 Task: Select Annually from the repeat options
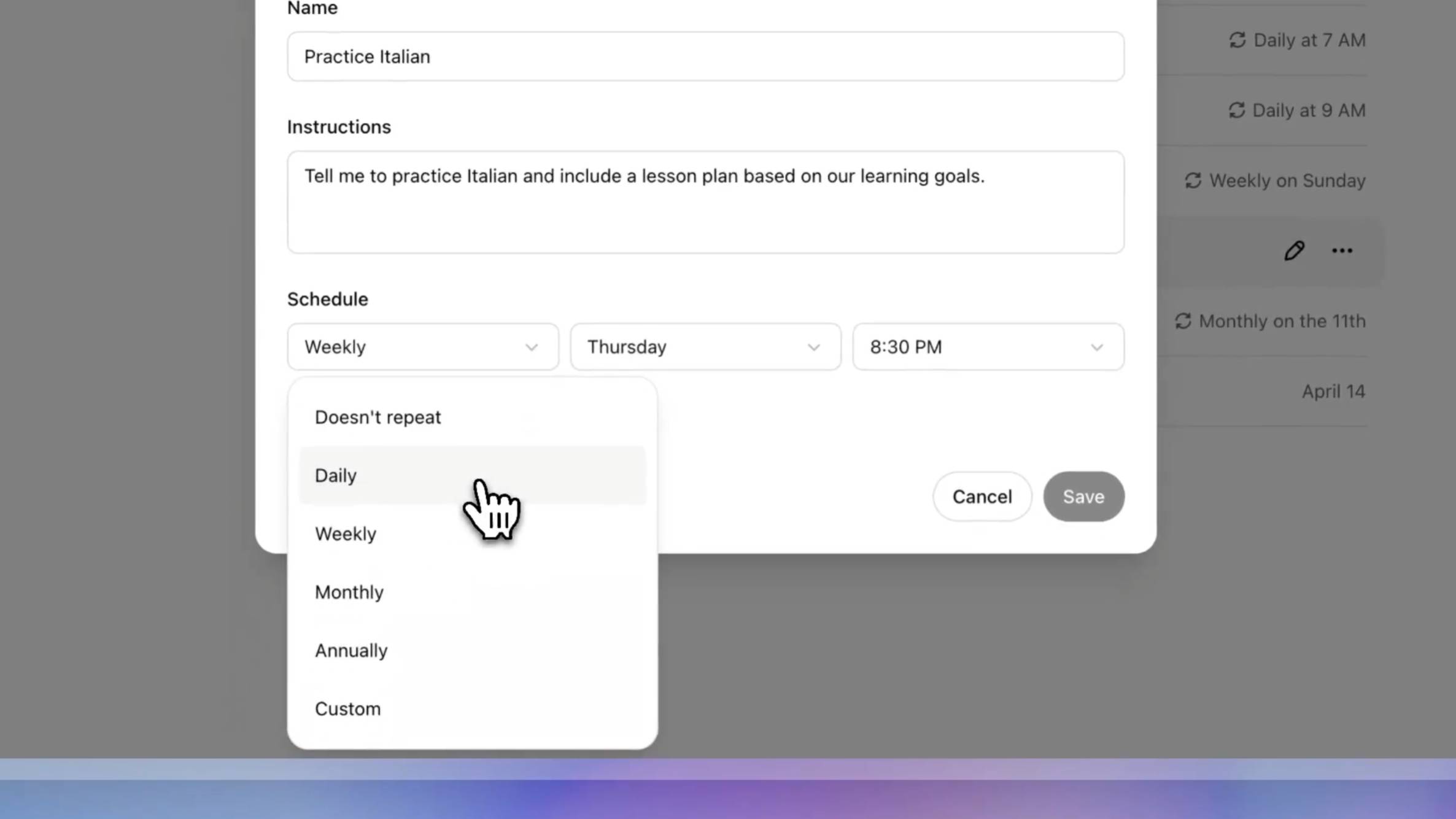(x=351, y=650)
